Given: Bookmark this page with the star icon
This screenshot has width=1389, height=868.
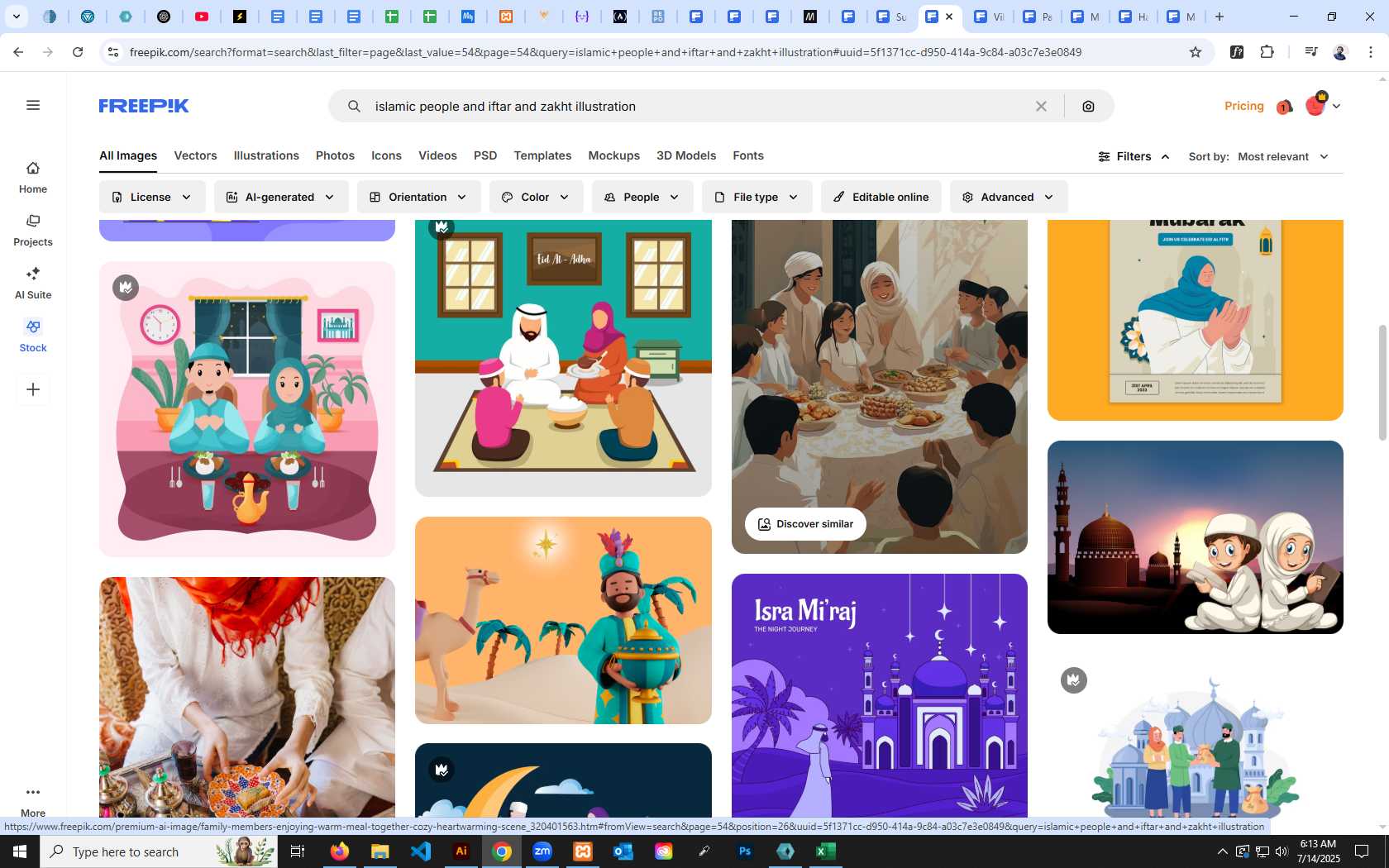Looking at the screenshot, I should click(1196, 52).
